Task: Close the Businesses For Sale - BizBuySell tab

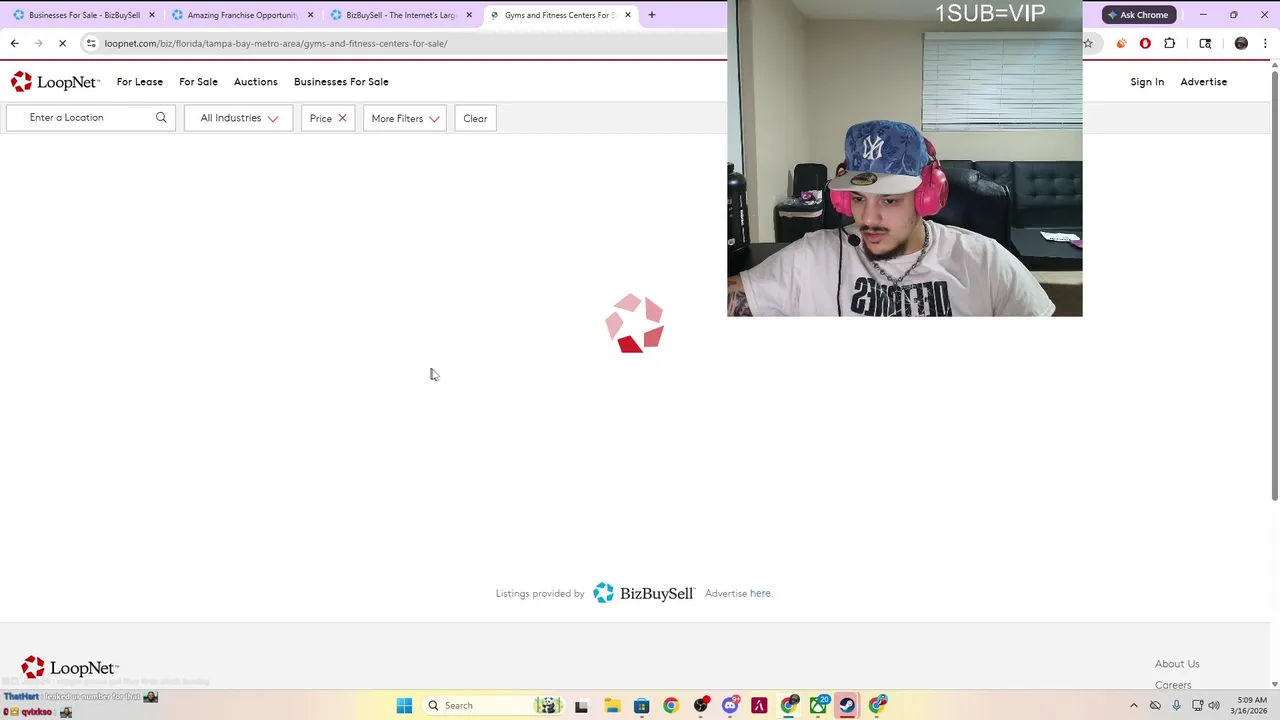Action: pyautogui.click(x=152, y=15)
